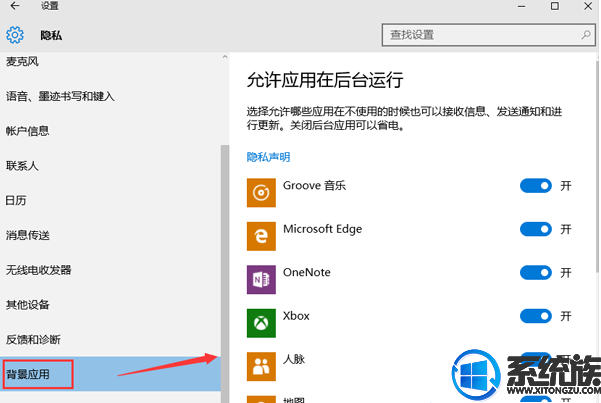Go to 反馈和诊断 settings
Screen dimensions: 601x403
click(33, 339)
